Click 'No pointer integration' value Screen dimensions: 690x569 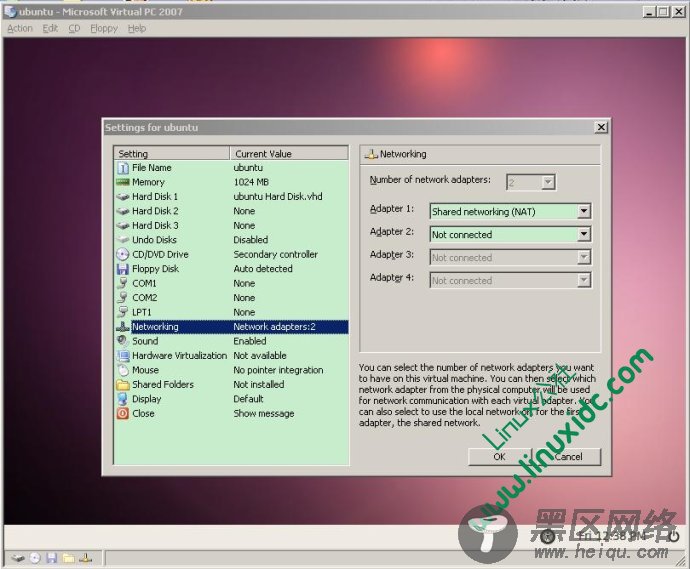click(278, 370)
